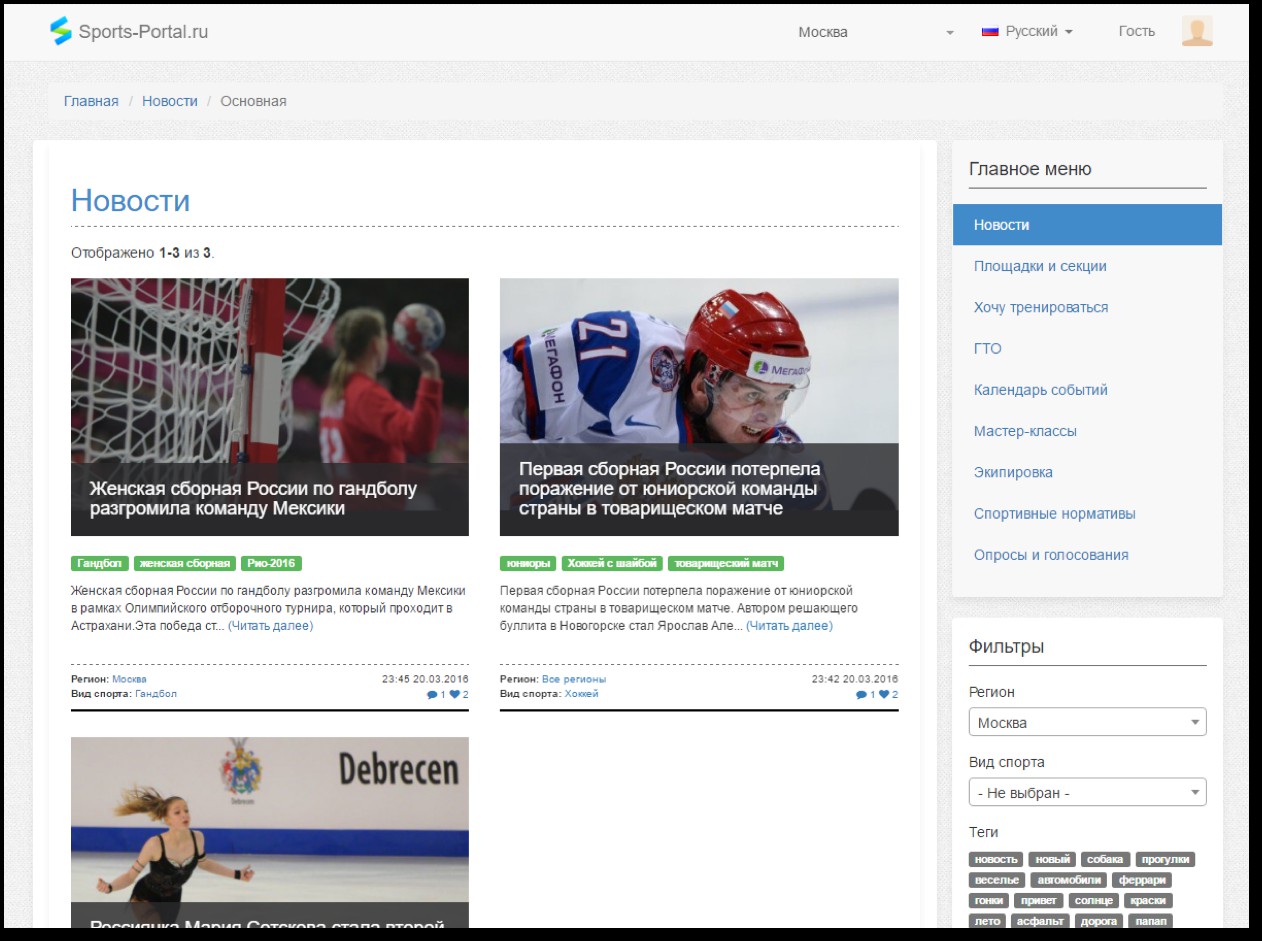Open the guest avatar icon
The width and height of the screenshot is (1262, 941).
click(x=1197, y=31)
